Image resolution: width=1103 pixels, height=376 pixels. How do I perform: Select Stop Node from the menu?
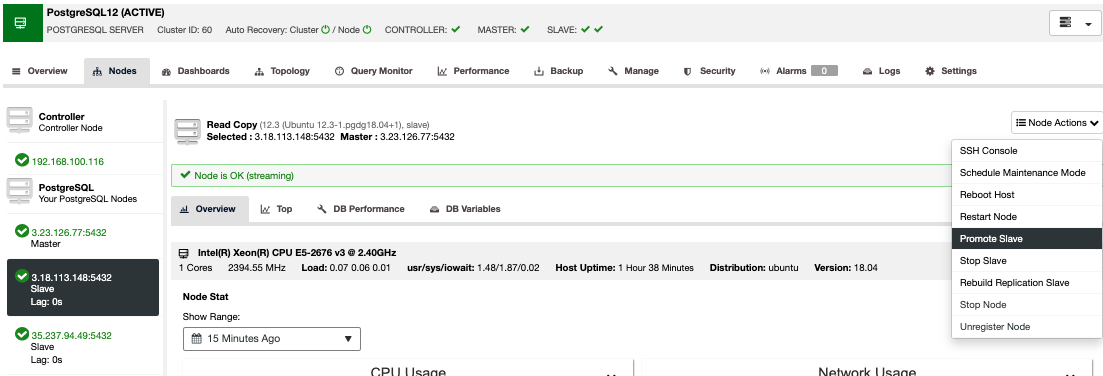pos(1026,305)
